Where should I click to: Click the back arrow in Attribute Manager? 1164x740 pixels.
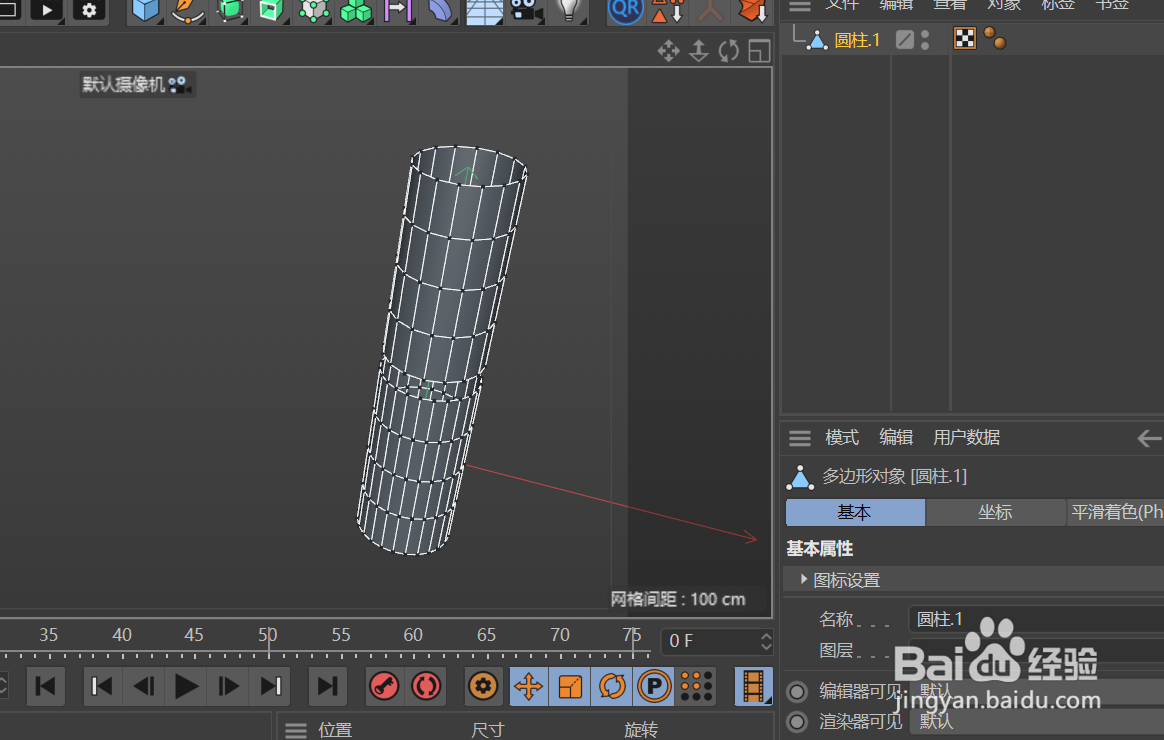point(1149,438)
